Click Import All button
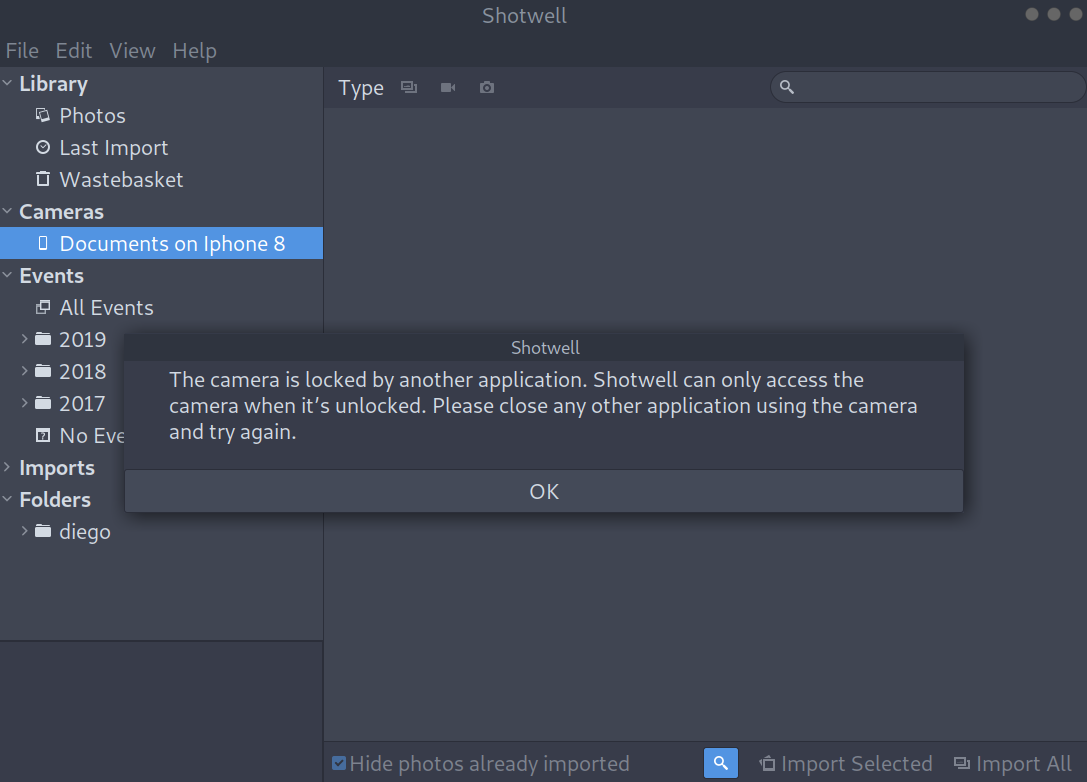The image size is (1087, 782). [x=1013, y=763]
